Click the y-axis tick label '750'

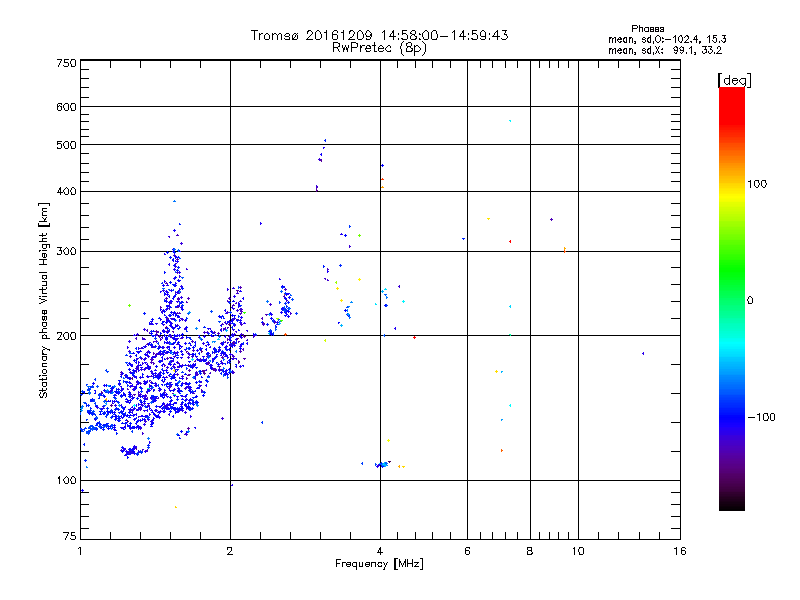67,63
